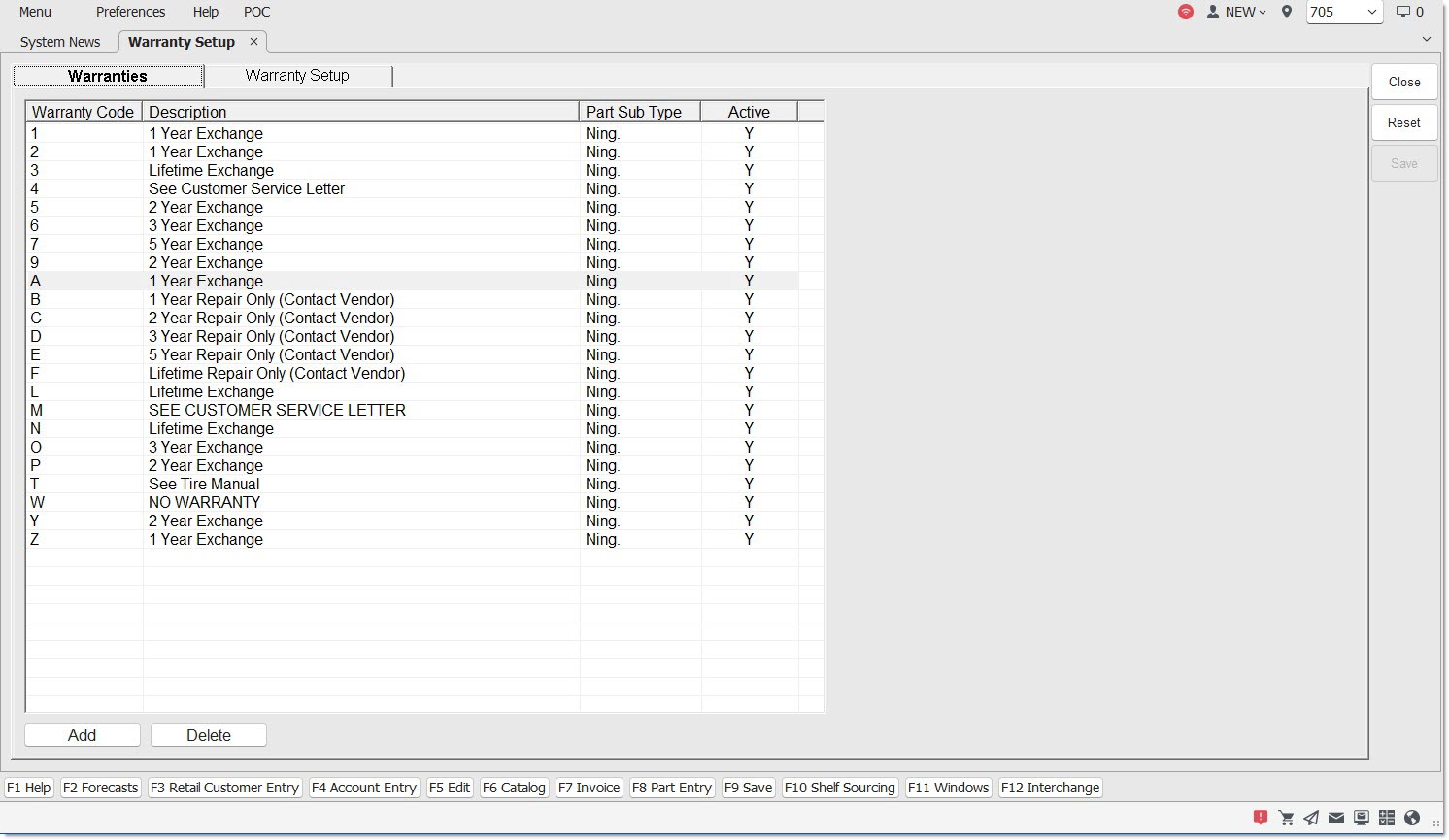Expand the NEW user dropdown
This screenshot has width=1449, height=840.
point(1236,12)
